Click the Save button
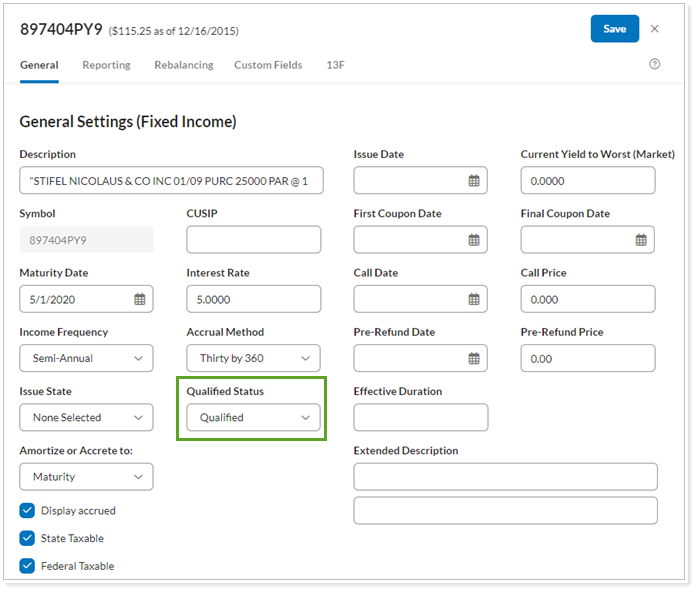697x592 pixels. click(614, 29)
